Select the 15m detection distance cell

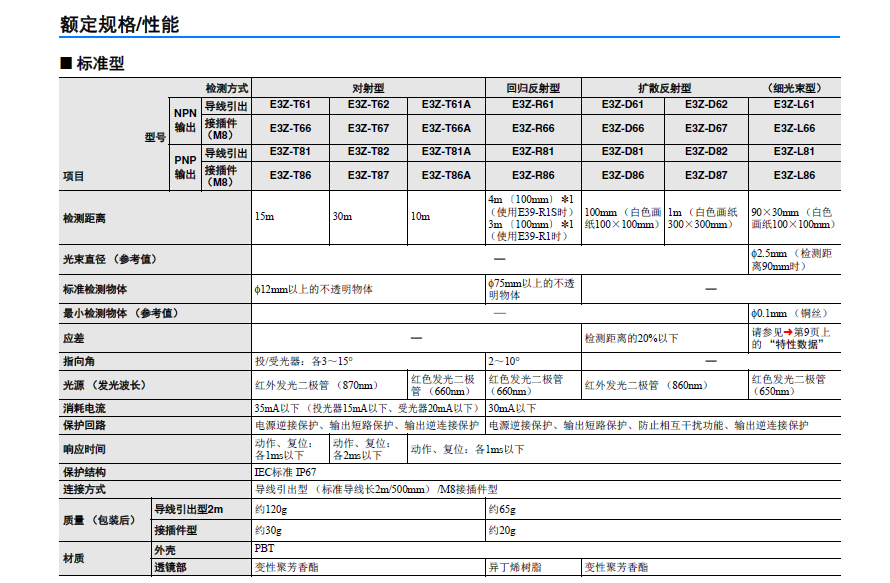[x=290, y=217]
